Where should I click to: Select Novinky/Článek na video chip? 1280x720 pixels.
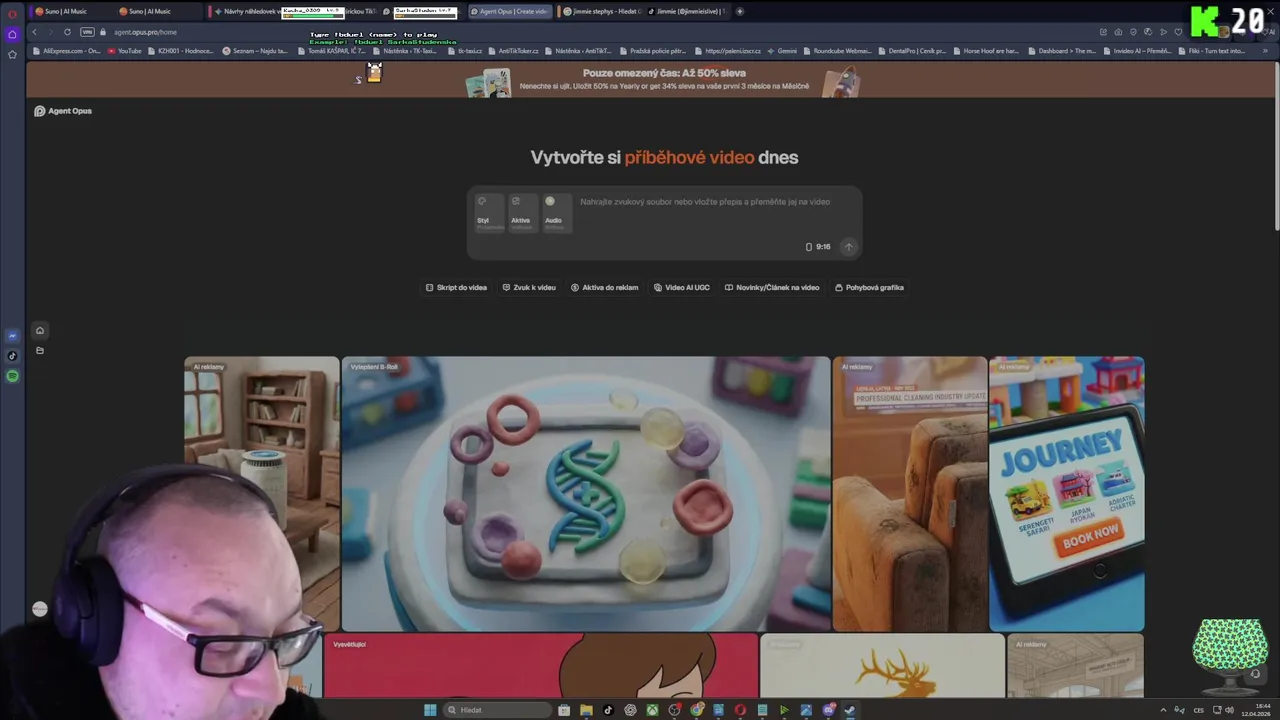point(771,287)
